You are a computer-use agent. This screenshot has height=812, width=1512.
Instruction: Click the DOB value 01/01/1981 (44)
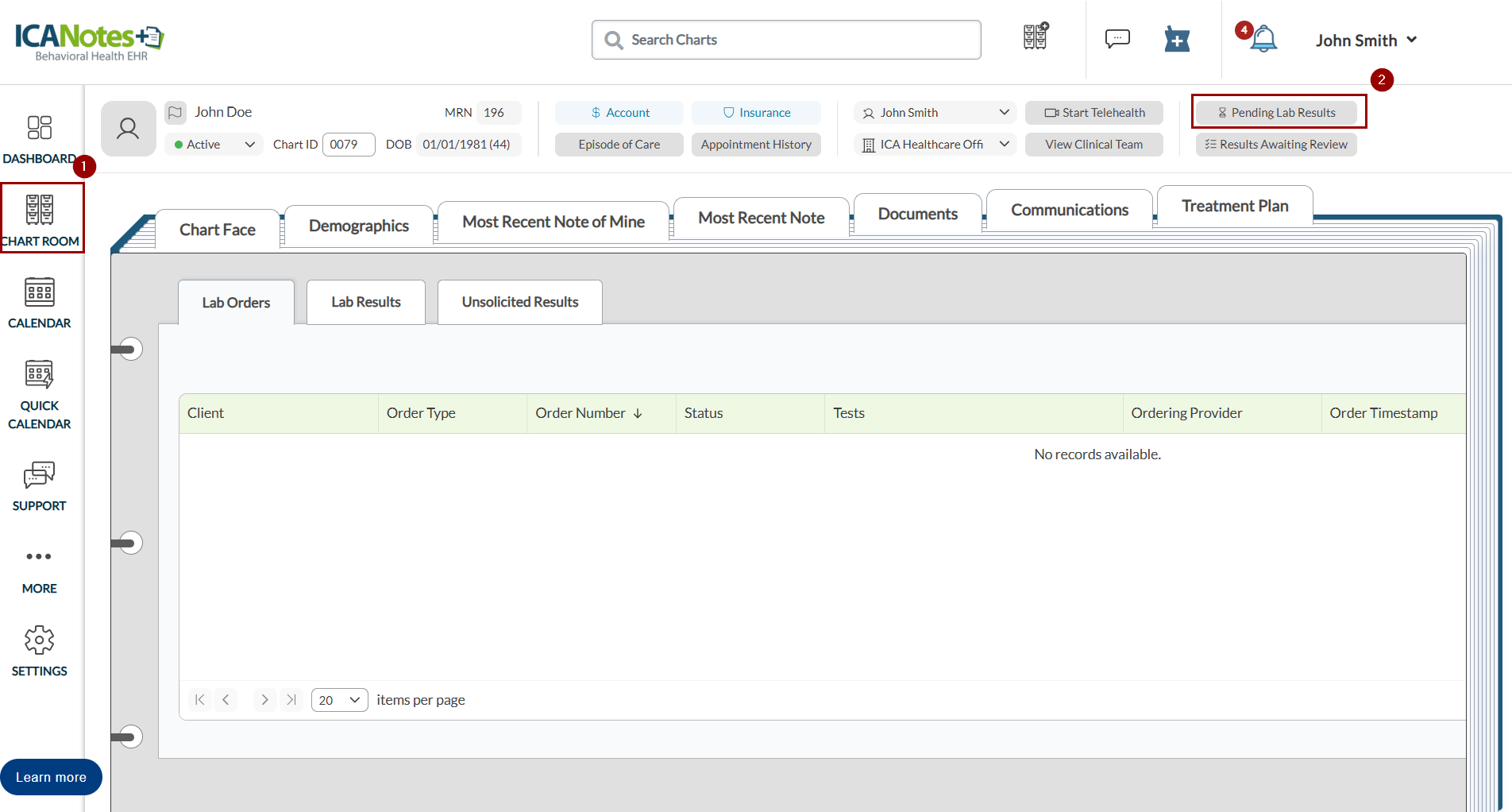[x=469, y=145]
